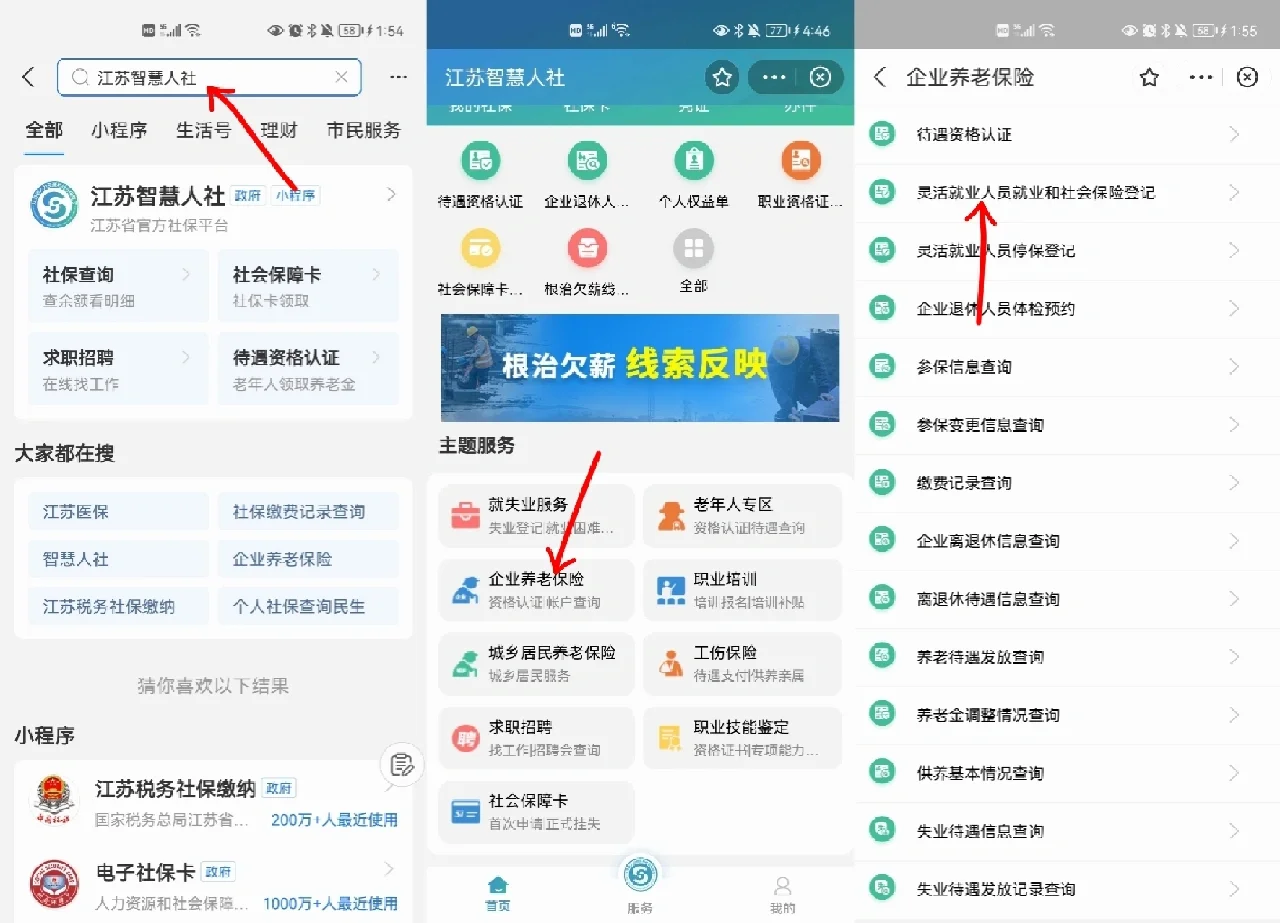Open the 全部 grid icon
This screenshot has width=1280, height=923.
coord(693,248)
